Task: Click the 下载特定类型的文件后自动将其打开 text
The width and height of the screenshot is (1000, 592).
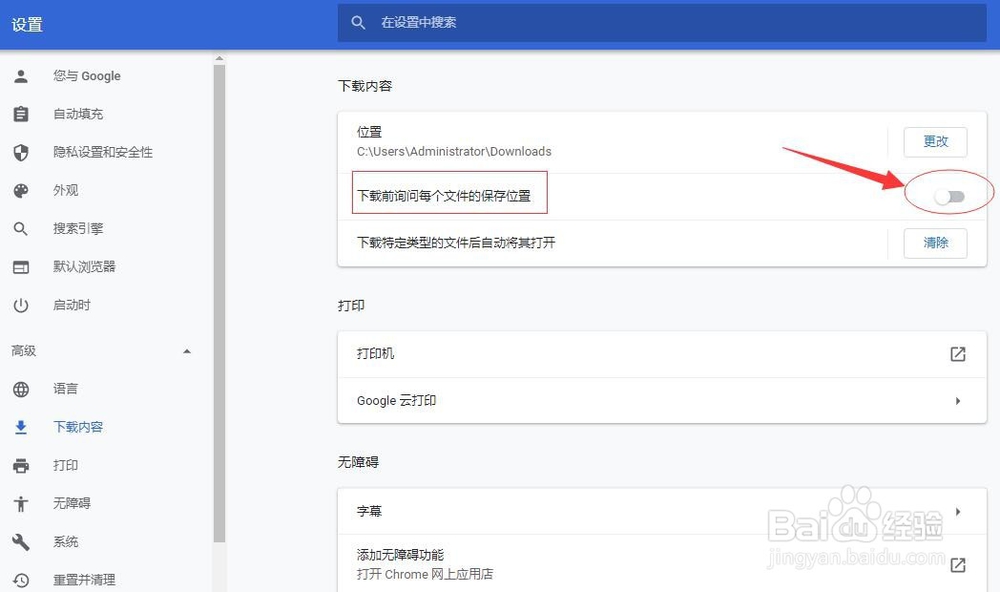Action: click(x=456, y=243)
